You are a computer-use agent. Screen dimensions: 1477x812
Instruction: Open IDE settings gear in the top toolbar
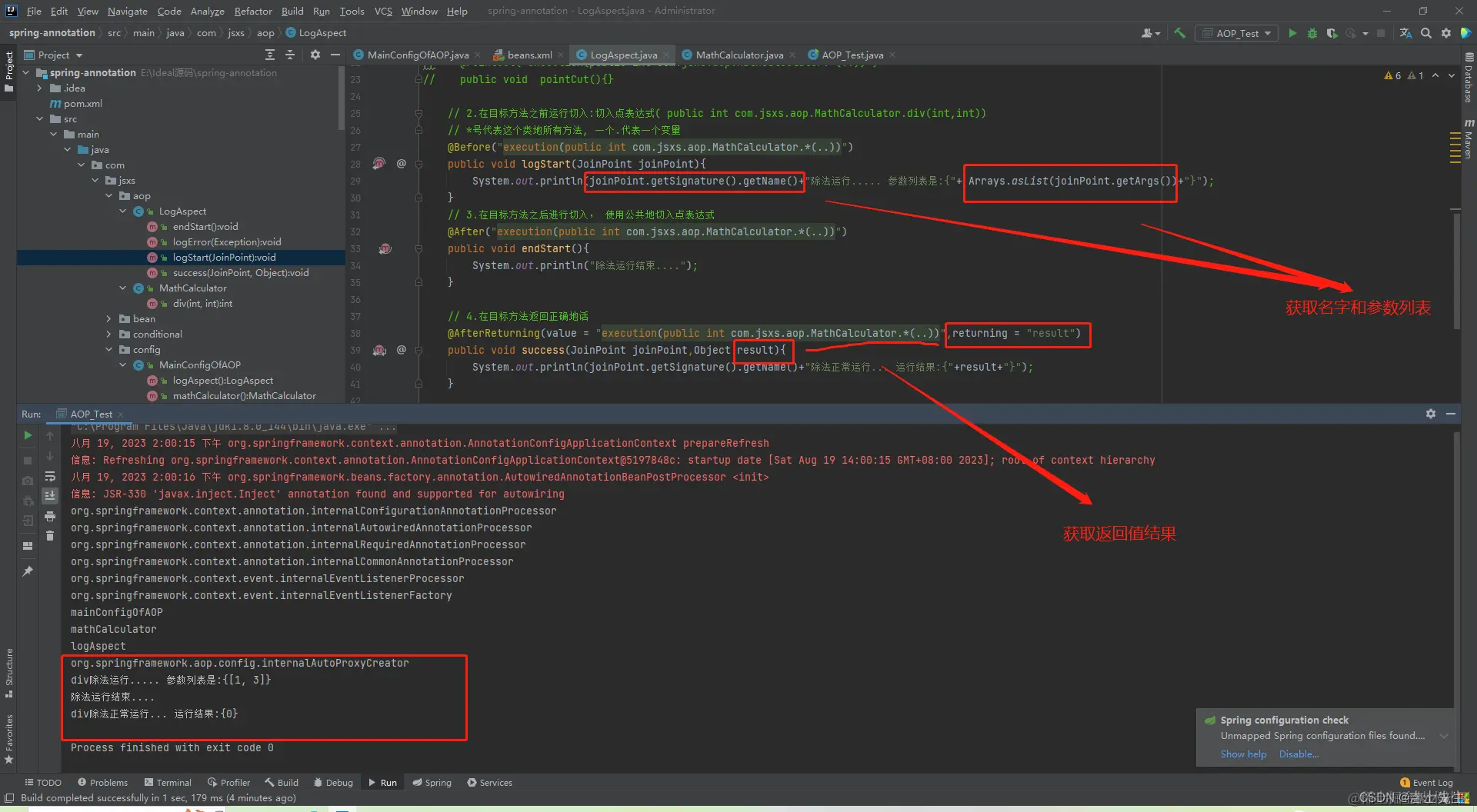click(x=1446, y=33)
